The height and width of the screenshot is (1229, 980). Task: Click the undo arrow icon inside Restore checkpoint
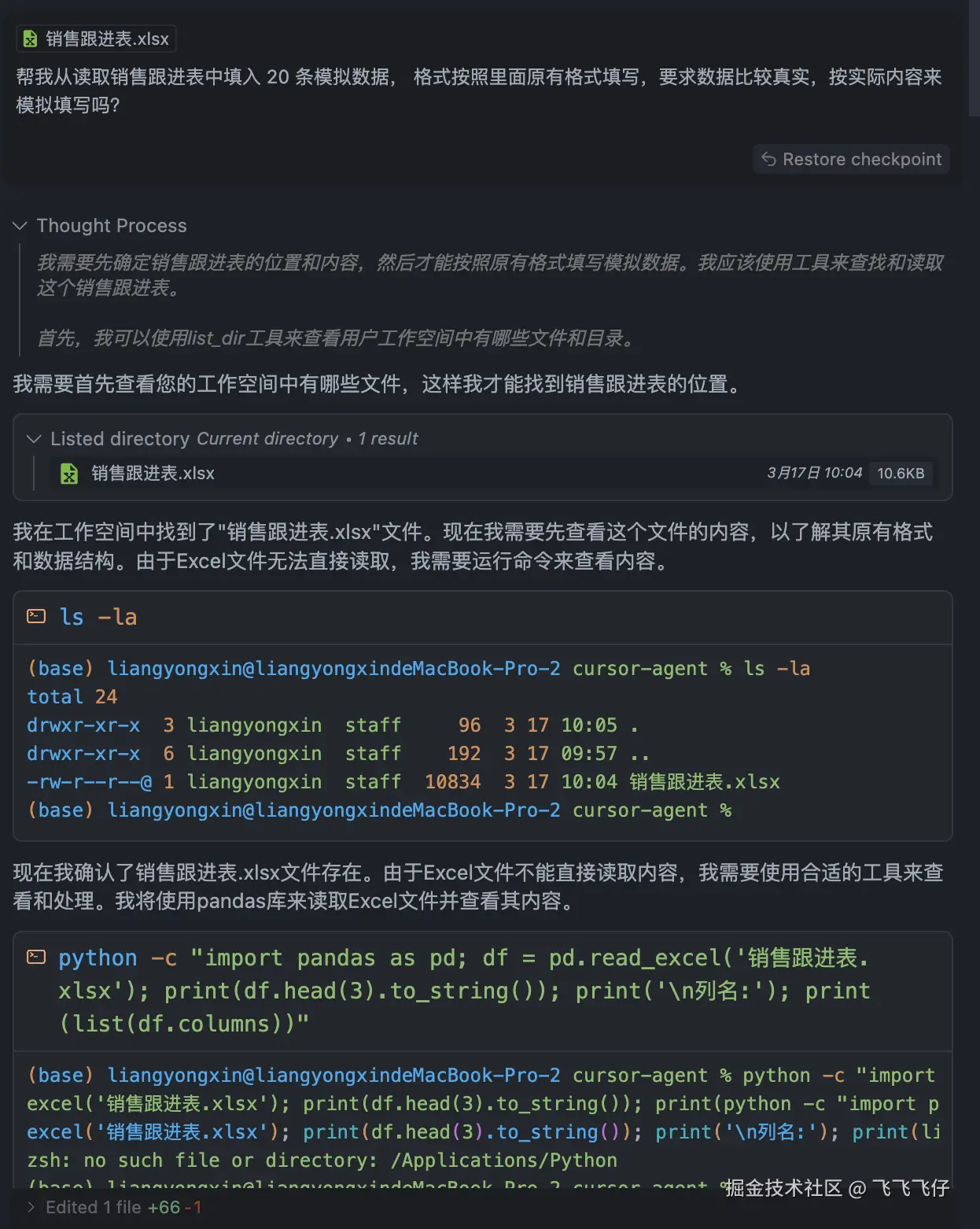(768, 159)
